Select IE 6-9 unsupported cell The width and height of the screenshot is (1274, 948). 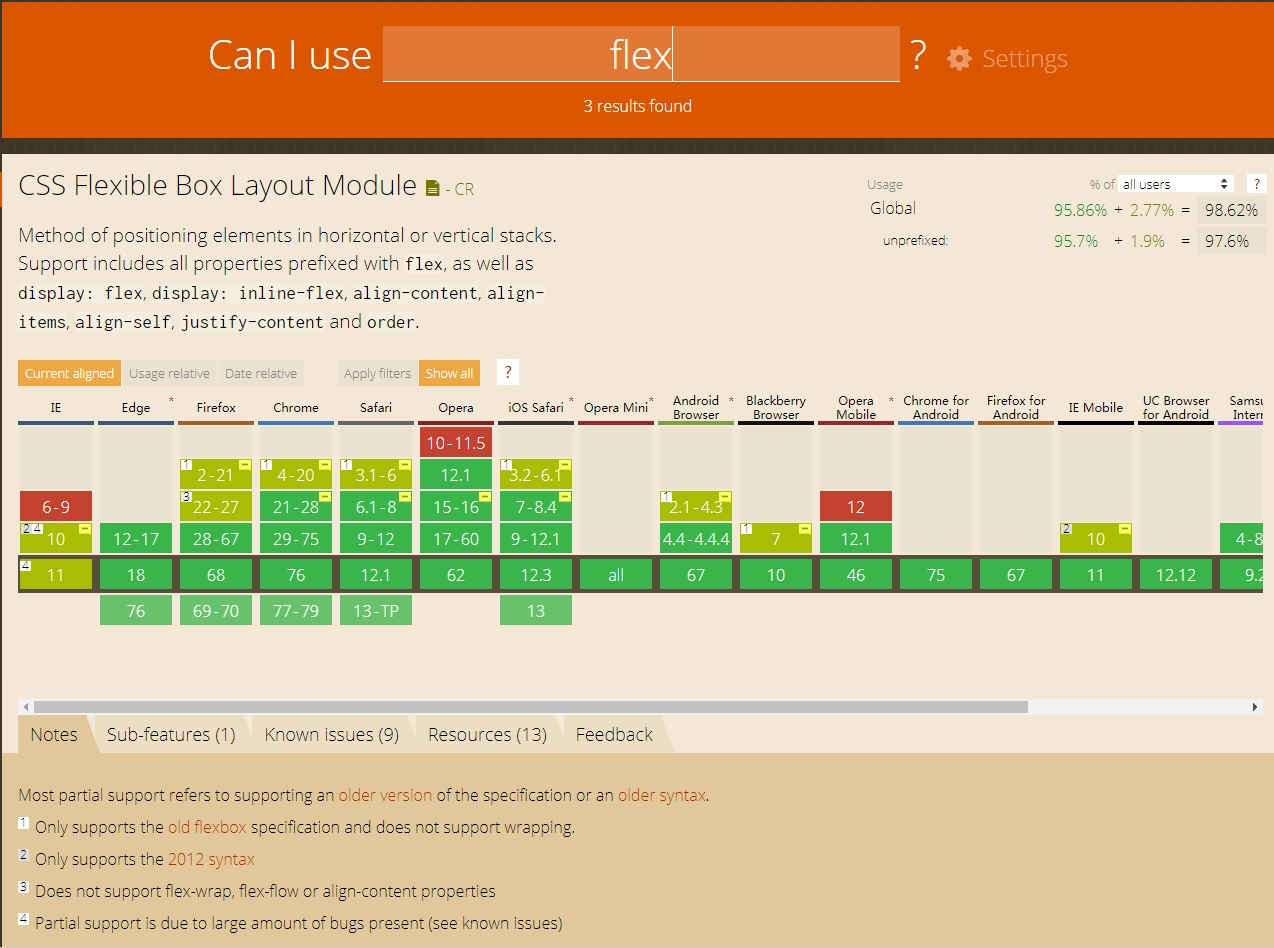tap(56, 507)
